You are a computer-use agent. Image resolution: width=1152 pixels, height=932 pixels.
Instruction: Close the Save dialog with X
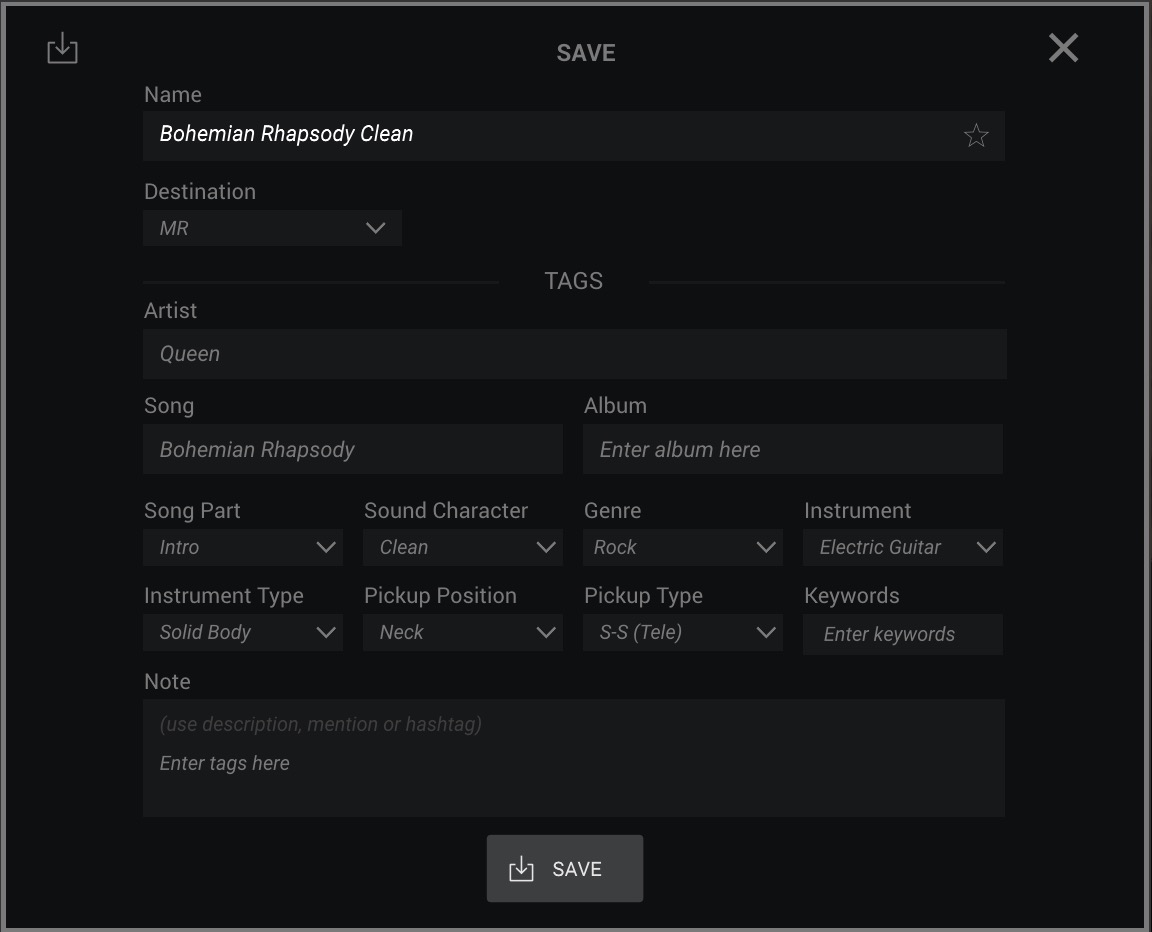1063,48
